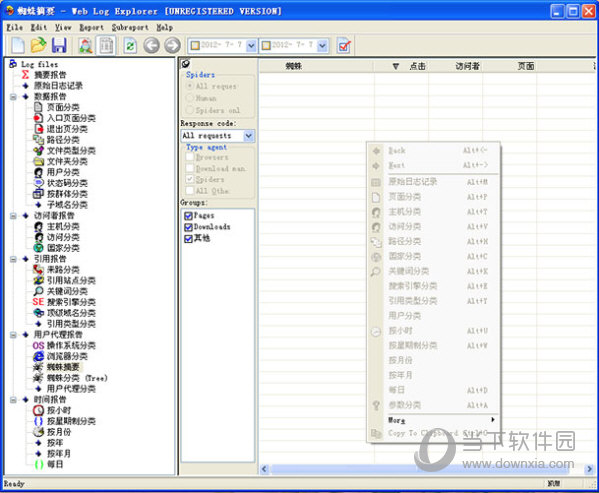This screenshot has width=599, height=493.
Task: Toggle the Spiders type agent checkbox
Action: pyautogui.click(x=190, y=179)
